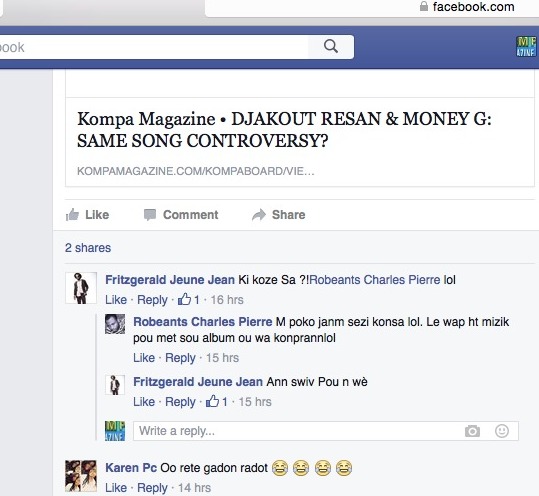View thumbs-up count on 'Ann swiv' reply
539x496 pixels.
(x=217, y=401)
